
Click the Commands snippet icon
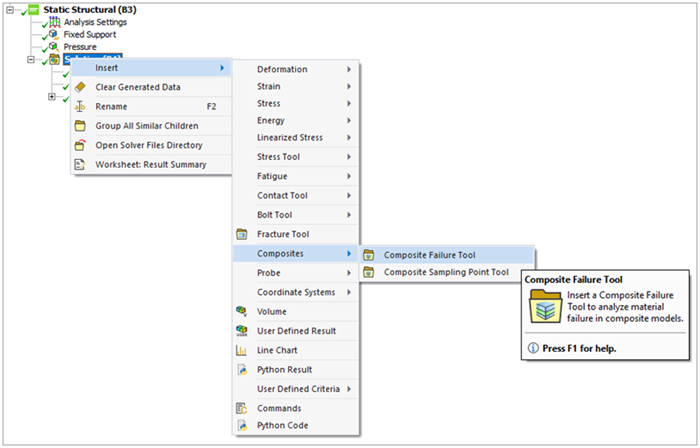click(x=241, y=408)
